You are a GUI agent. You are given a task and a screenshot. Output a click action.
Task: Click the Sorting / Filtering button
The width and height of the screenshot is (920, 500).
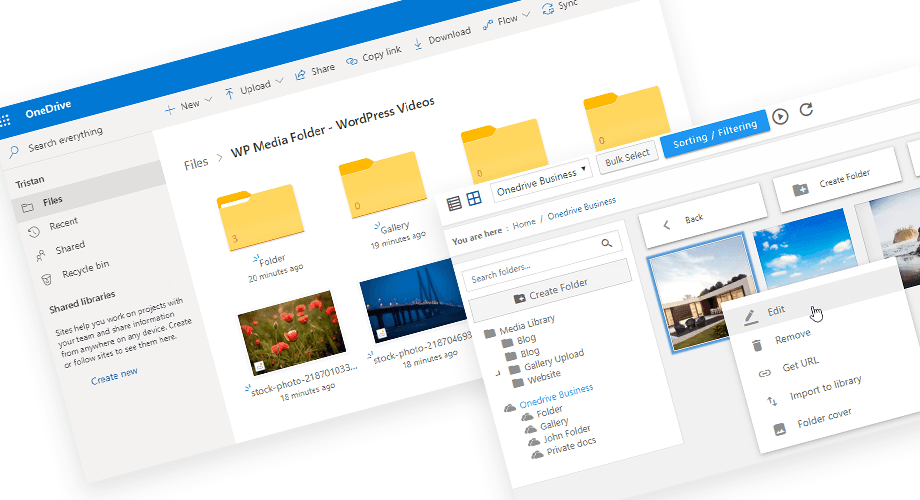pyautogui.click(x=714, y=135)
